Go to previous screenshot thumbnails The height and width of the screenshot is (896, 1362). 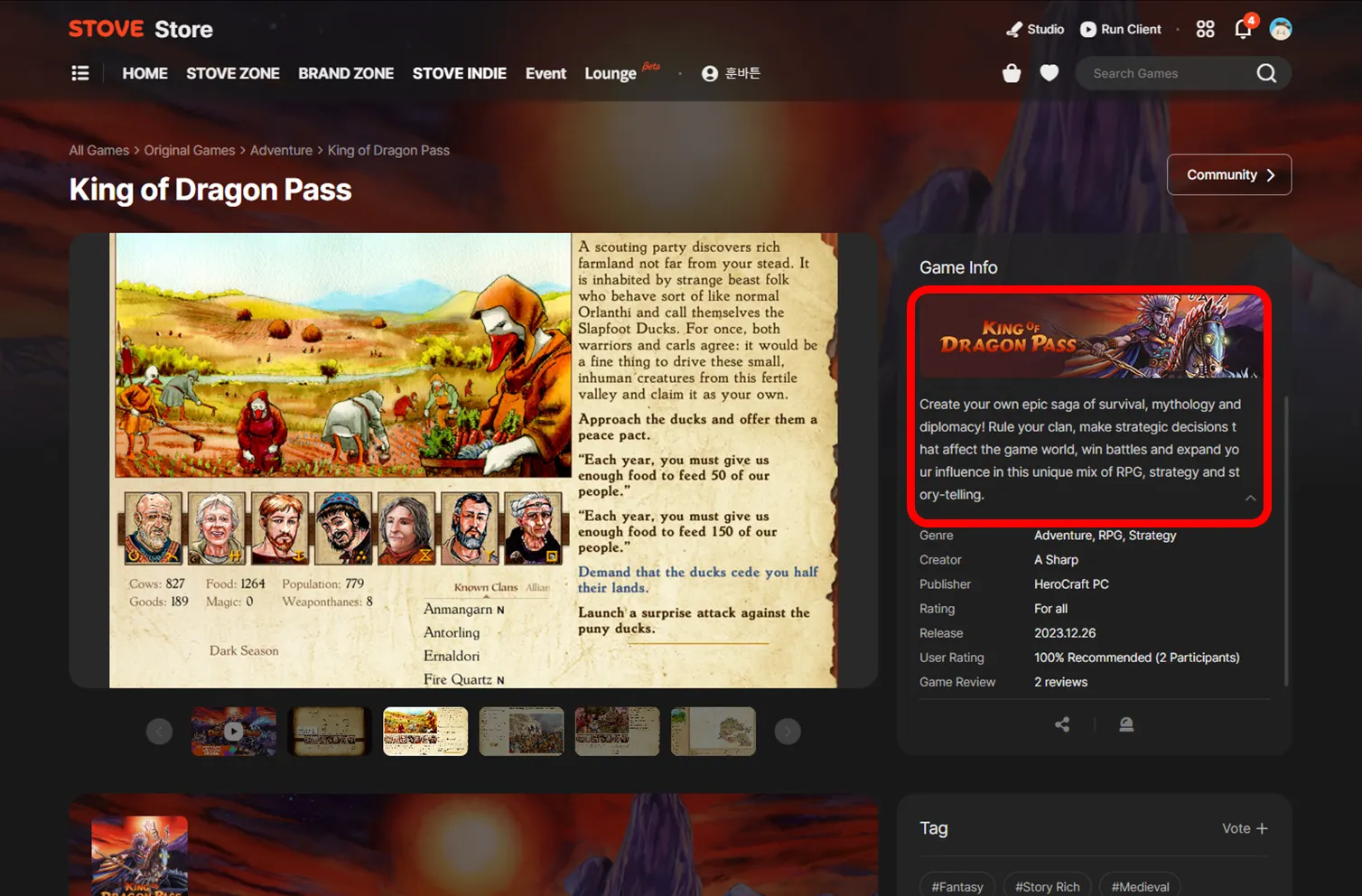tap(159, 732)
